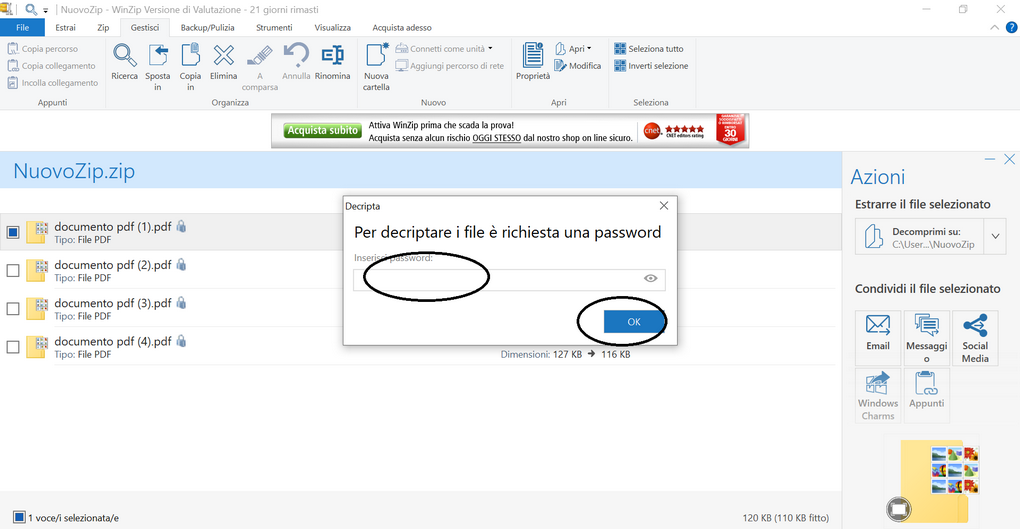Screen dimensions: 1020x529
Task: Uncheck documento pdf (1).pdf checkbox
Action: pos(13,232)
